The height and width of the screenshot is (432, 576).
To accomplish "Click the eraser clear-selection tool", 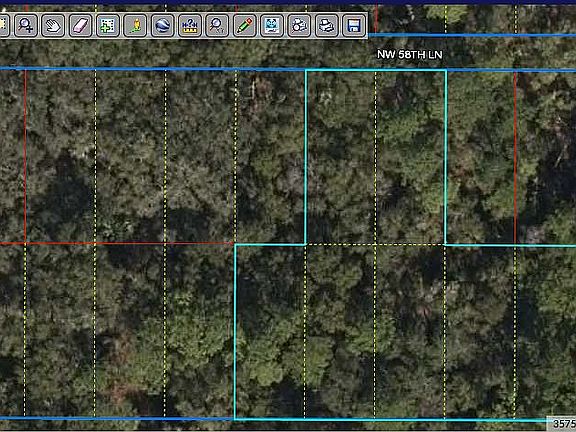I will 80,25.
